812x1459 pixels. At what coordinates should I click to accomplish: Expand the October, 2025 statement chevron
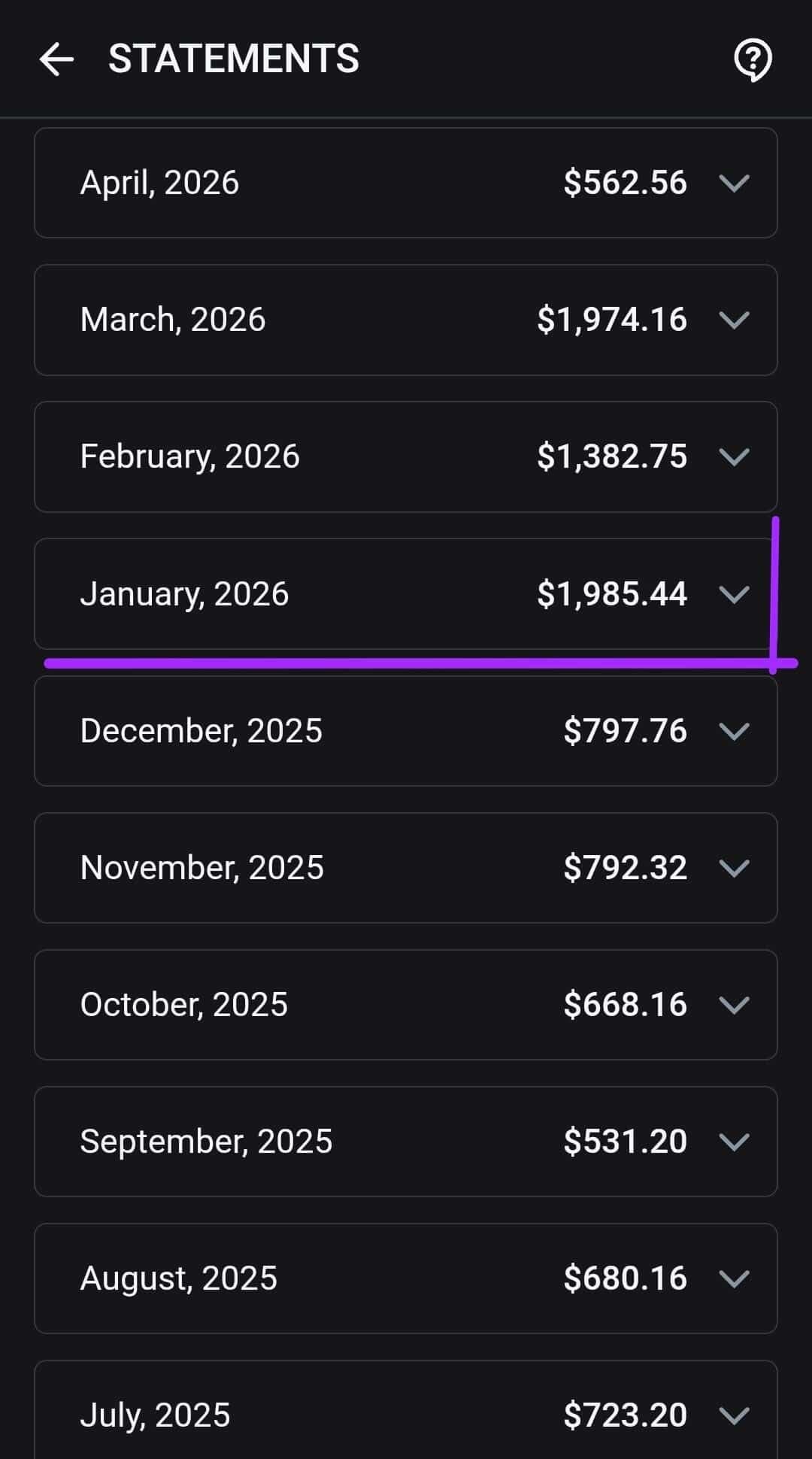click(734, 1005)
